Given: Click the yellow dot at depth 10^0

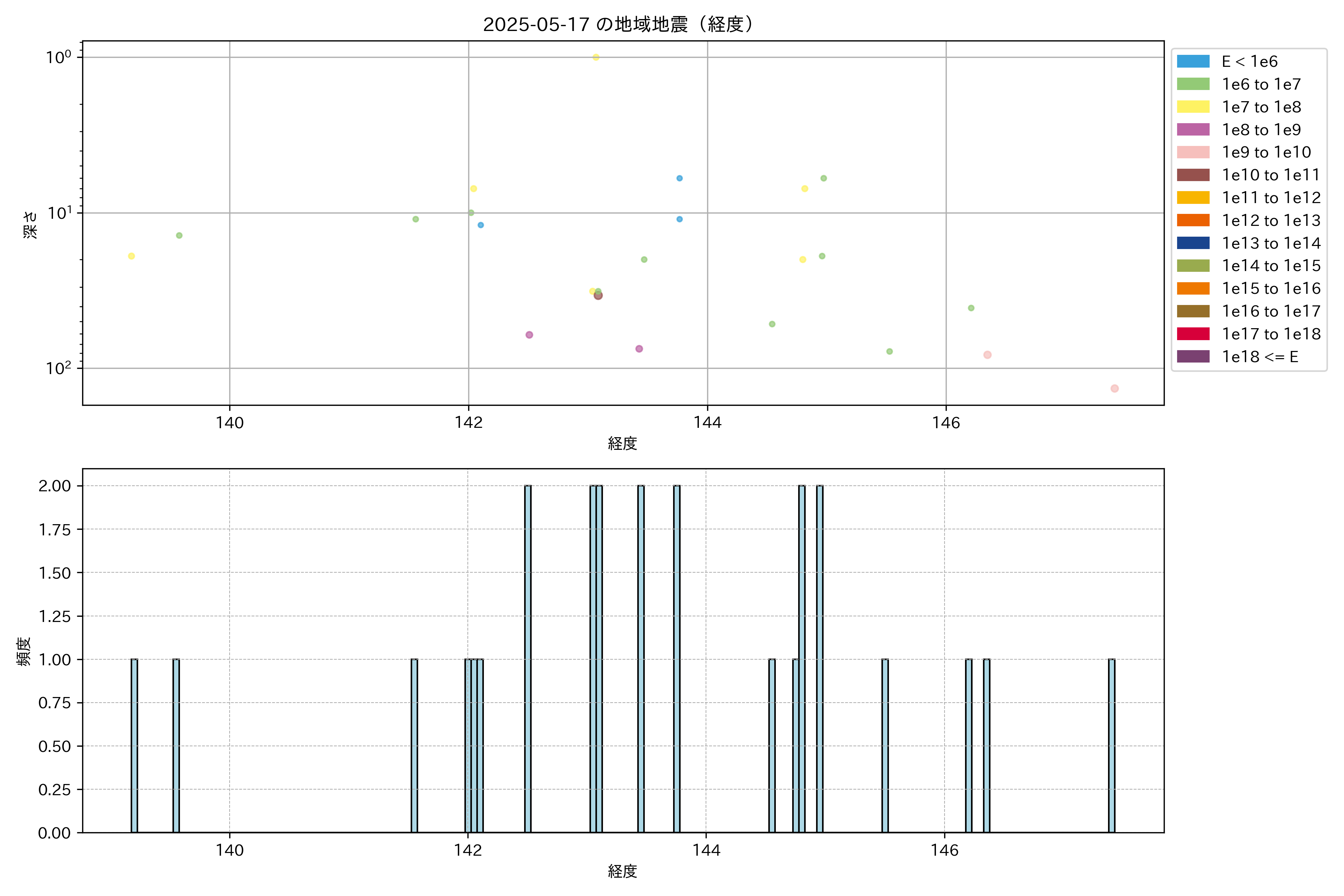Looking at the screenshot, I should click(x=596, y=57).
